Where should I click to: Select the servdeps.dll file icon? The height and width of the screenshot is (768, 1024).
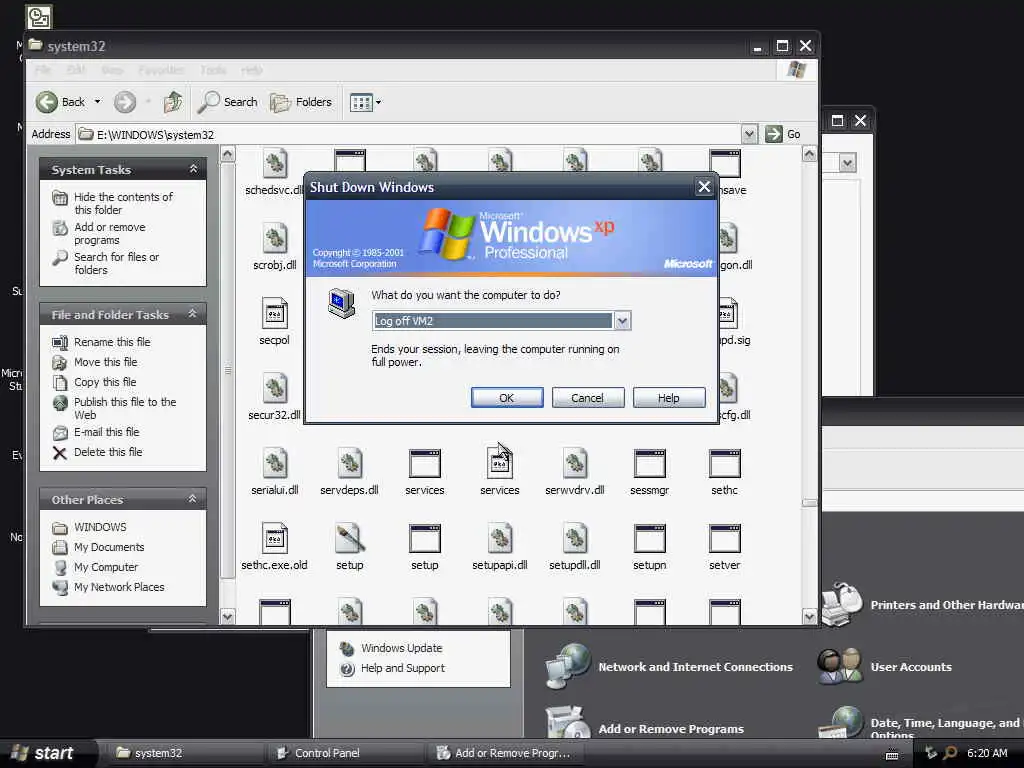349,463
